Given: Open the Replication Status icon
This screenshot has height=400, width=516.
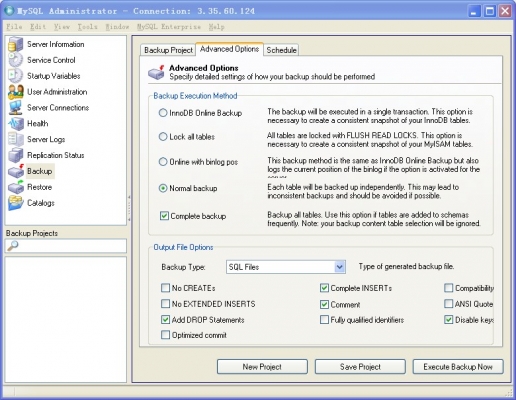Looking at the screenshot, I should (x=16, y=155).
